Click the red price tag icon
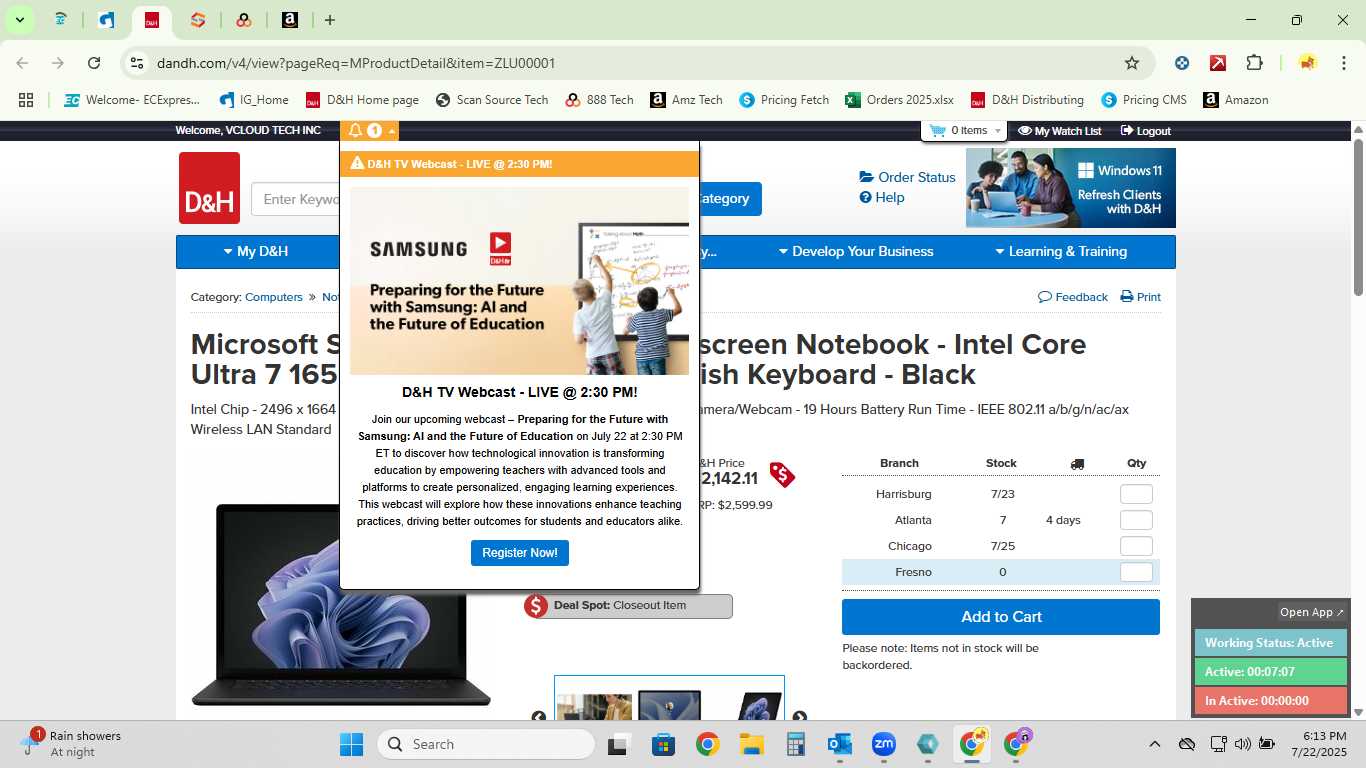1366x768 pixels. click(782, 475)
